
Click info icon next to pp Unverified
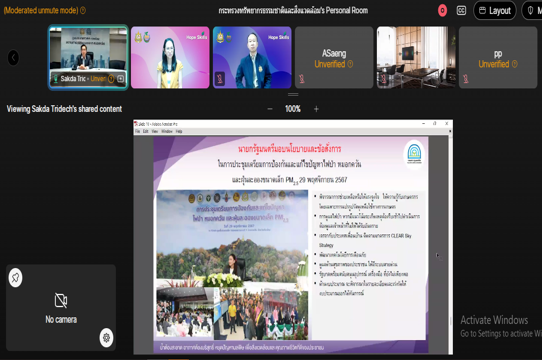point(515,64)
